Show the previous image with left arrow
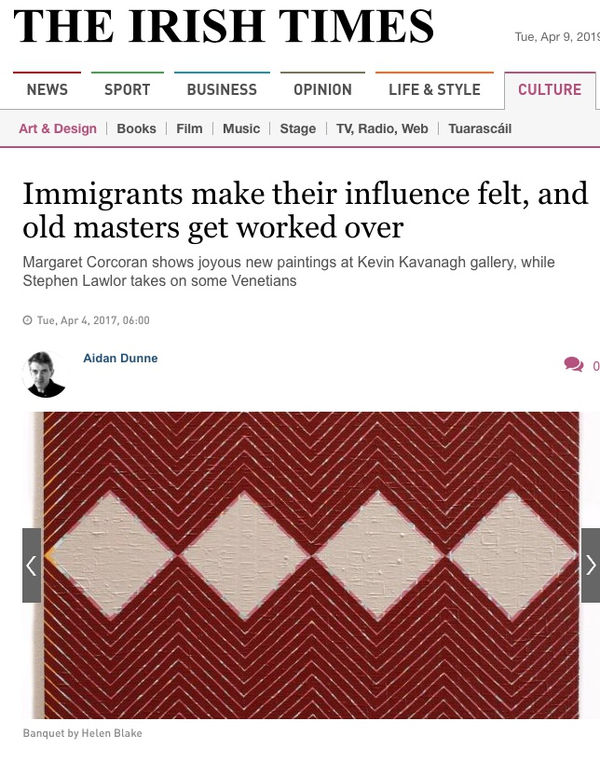This screenshot has width=600, height=774. coord(32,565)
